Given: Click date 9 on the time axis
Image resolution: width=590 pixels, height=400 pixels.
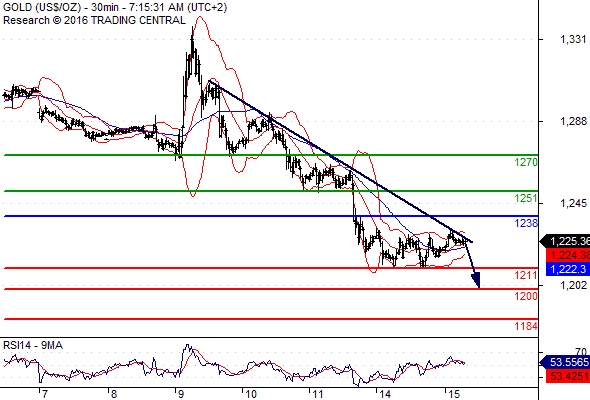Looking at the screenshot, I should pyautogui.click(x=181, y=394).
